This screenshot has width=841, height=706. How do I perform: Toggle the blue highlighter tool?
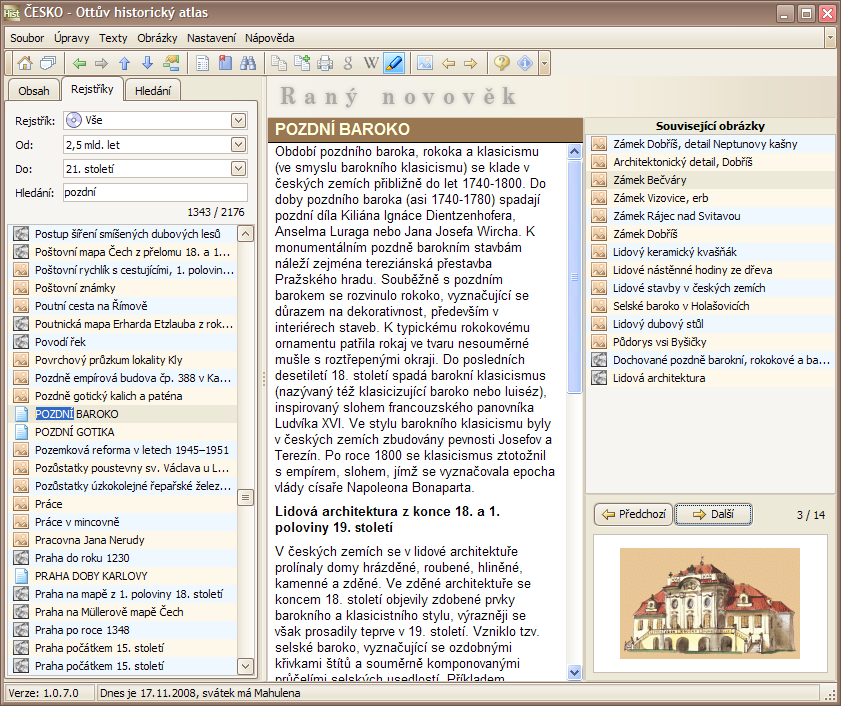(393, 63)
